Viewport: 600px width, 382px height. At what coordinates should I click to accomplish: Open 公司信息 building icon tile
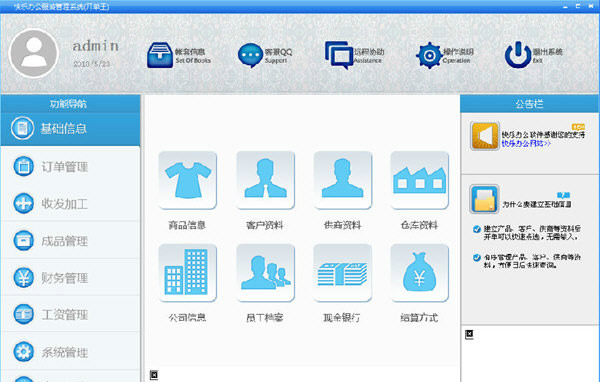pyautogui.click(x=188, y=273)
